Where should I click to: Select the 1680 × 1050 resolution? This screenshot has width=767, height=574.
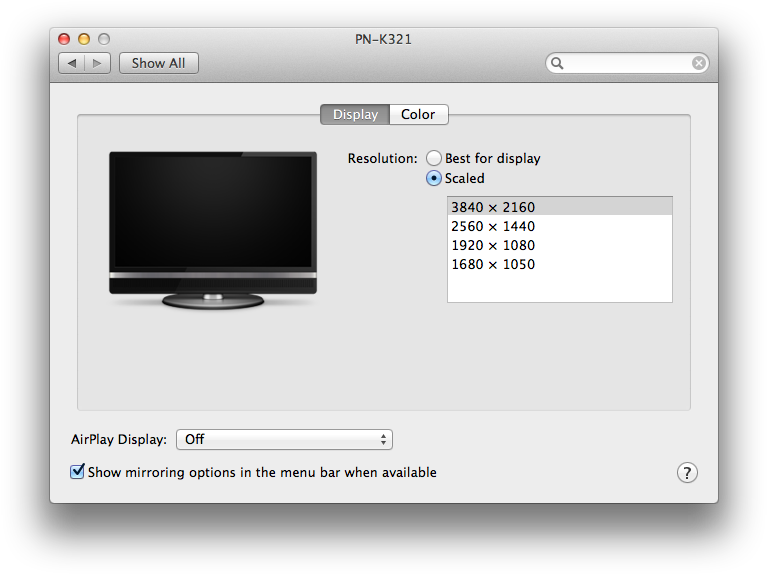click(x=560, y=264)
